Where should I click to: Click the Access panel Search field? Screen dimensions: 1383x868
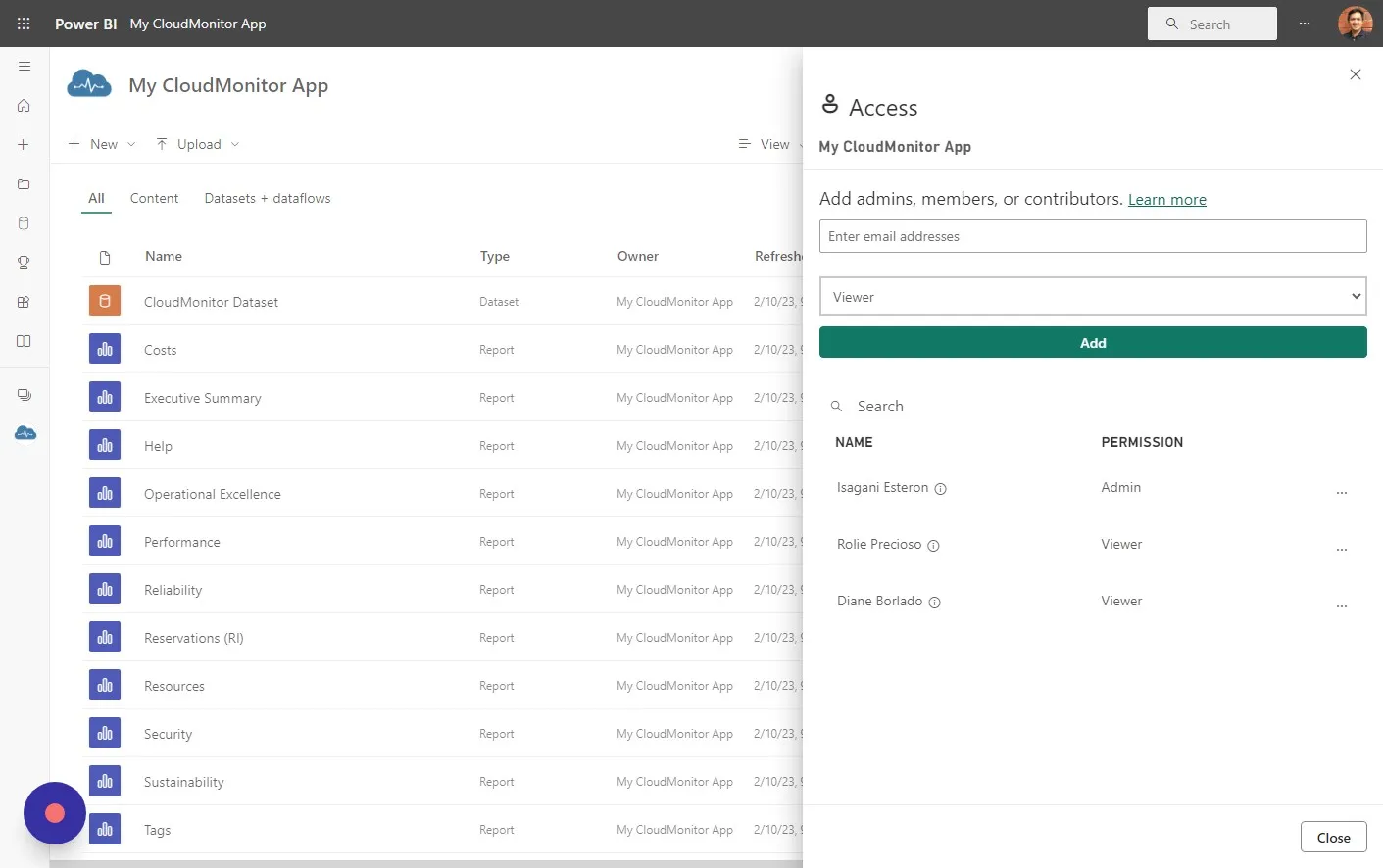pyautogui.click(x=1093, y=407)
